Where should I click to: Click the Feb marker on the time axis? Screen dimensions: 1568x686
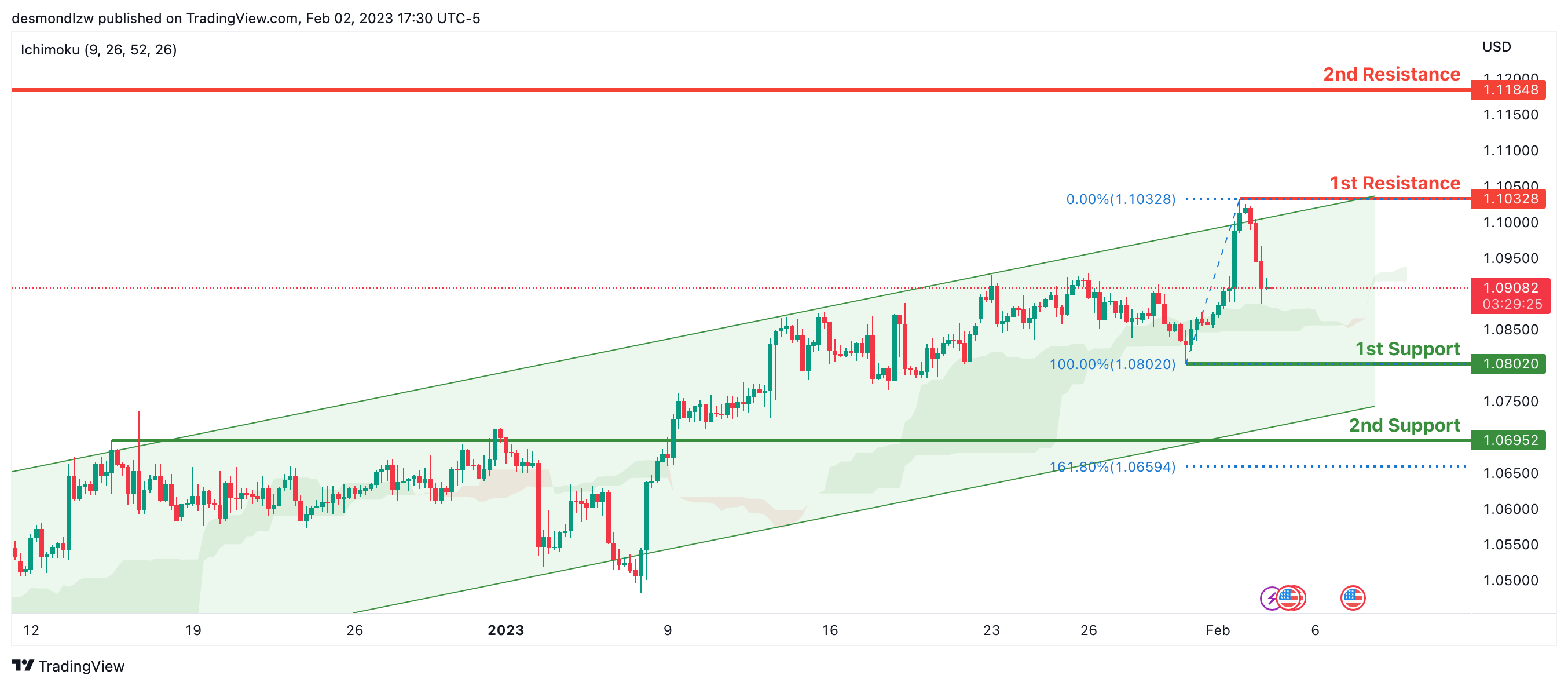(1217, 630)
